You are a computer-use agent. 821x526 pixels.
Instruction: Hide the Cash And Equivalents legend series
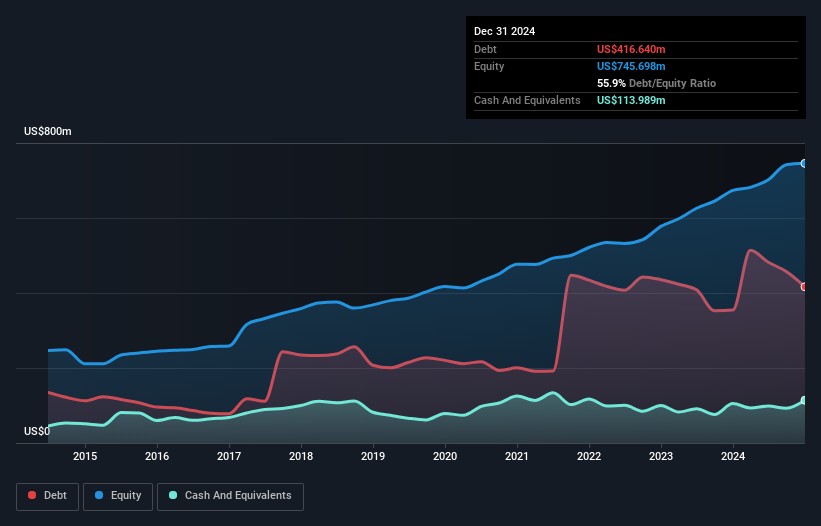coord(230,496)
